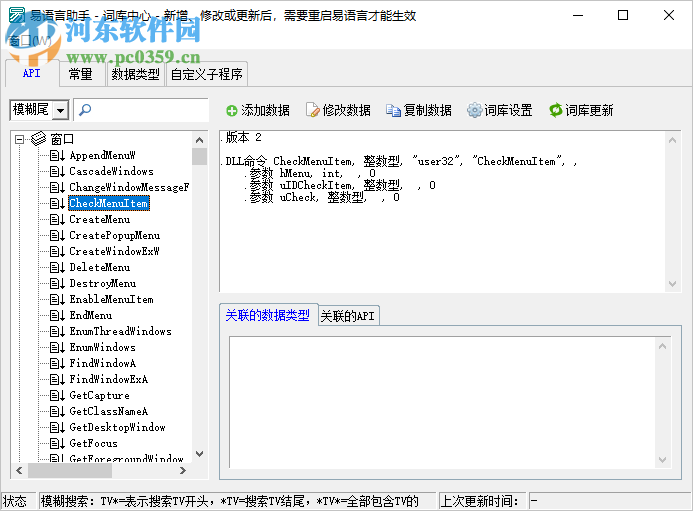693x511 pixels.
Task: Click the icon beside CreateMenu
Action: [57, 219]
